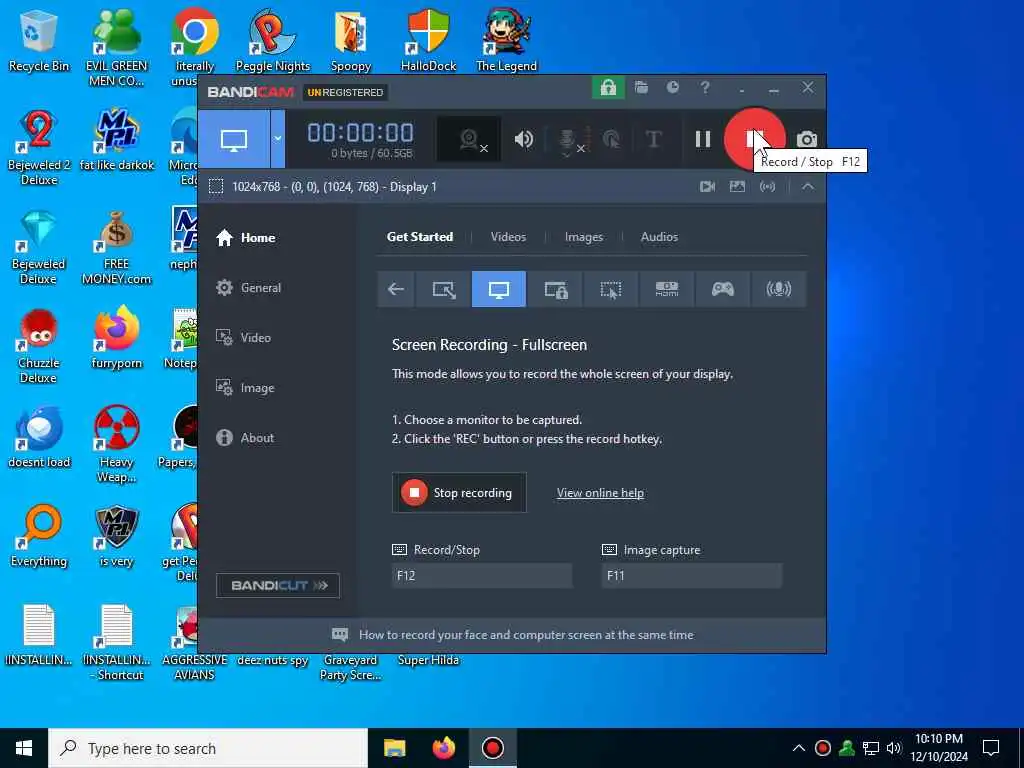
Task: Select the Peggle Nights desktop shortcut
Action: tap(272, 40)
